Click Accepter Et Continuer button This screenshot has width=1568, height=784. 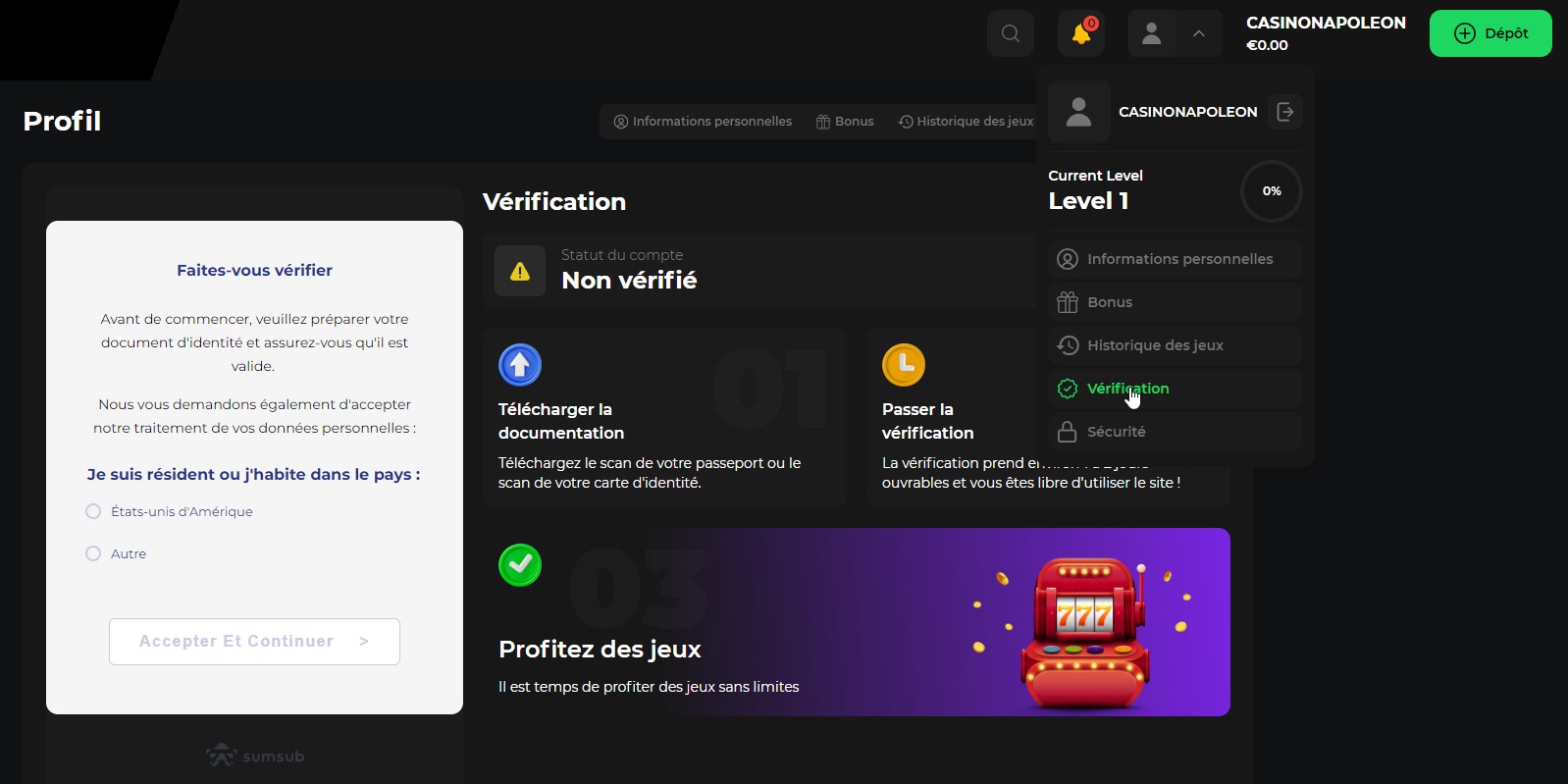pos(254,642)
